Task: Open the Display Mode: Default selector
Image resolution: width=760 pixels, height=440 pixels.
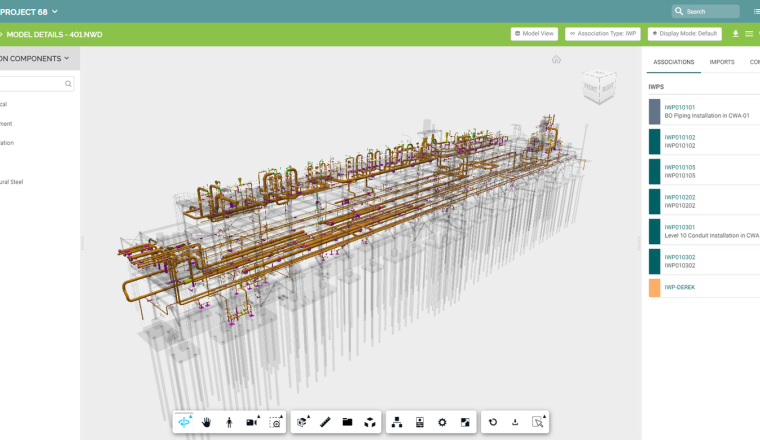Action: [x=685, y=34]
